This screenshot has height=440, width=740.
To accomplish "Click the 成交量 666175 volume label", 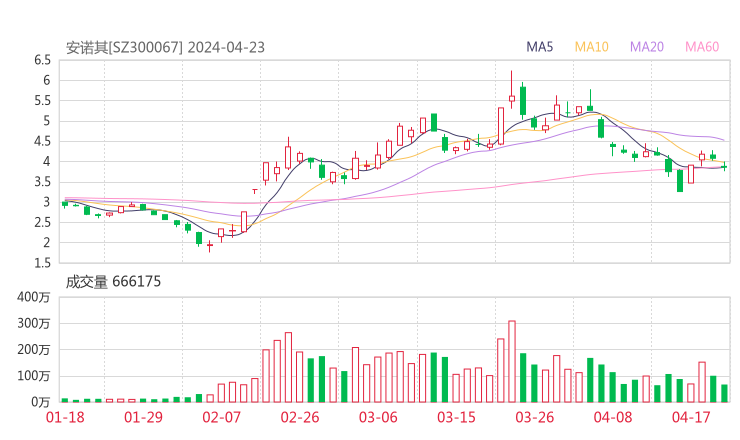I will tap(113, 282).
